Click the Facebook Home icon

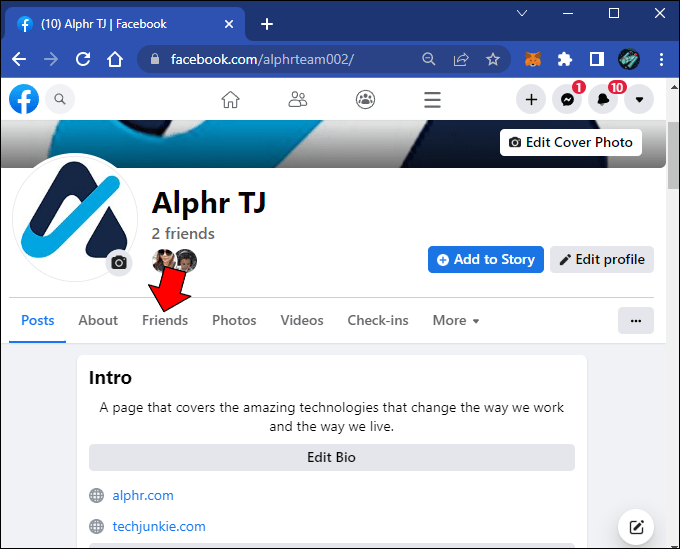pyautogui.click(x=230, y=100)
